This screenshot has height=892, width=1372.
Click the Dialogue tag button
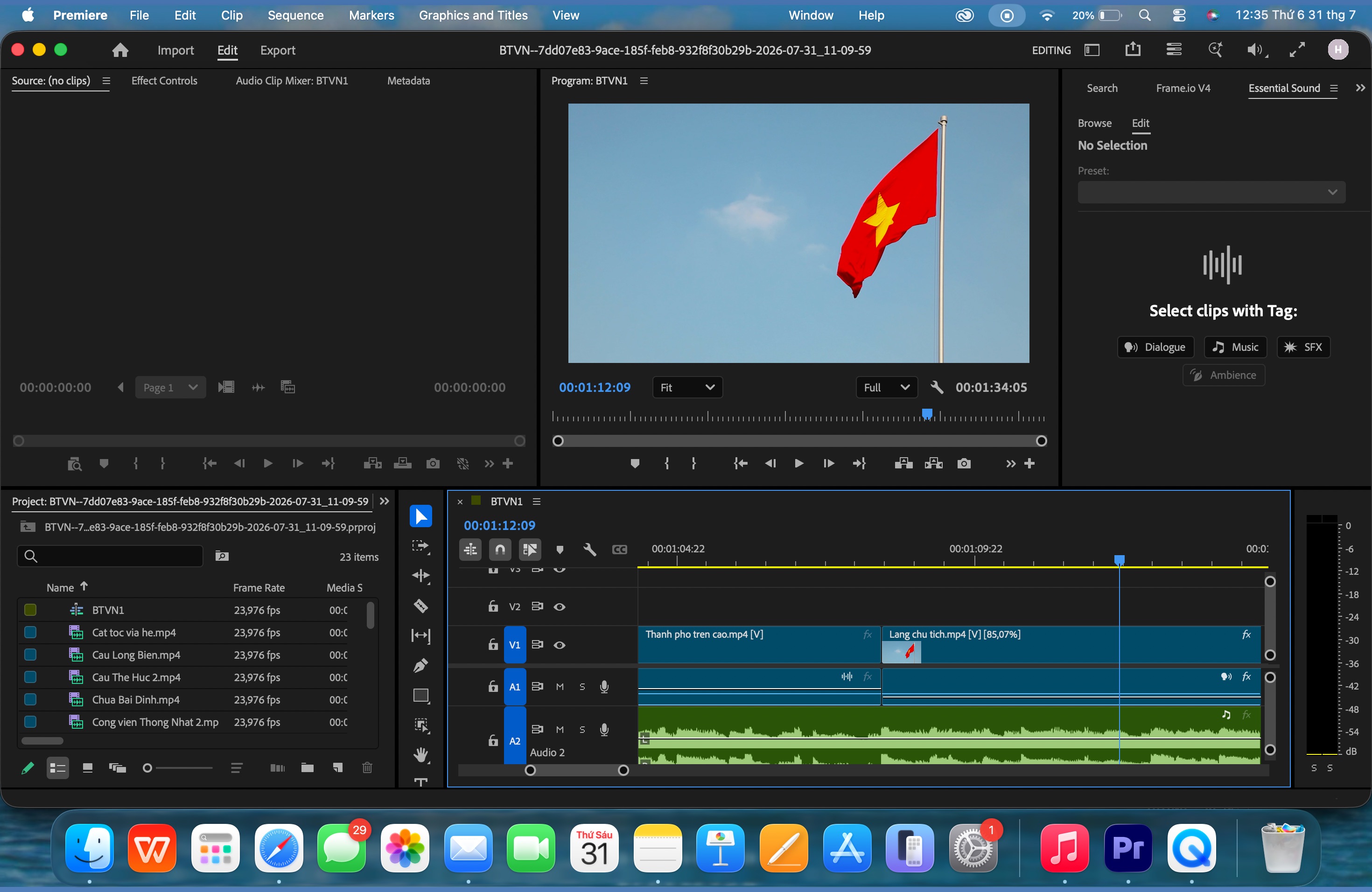1155,347
